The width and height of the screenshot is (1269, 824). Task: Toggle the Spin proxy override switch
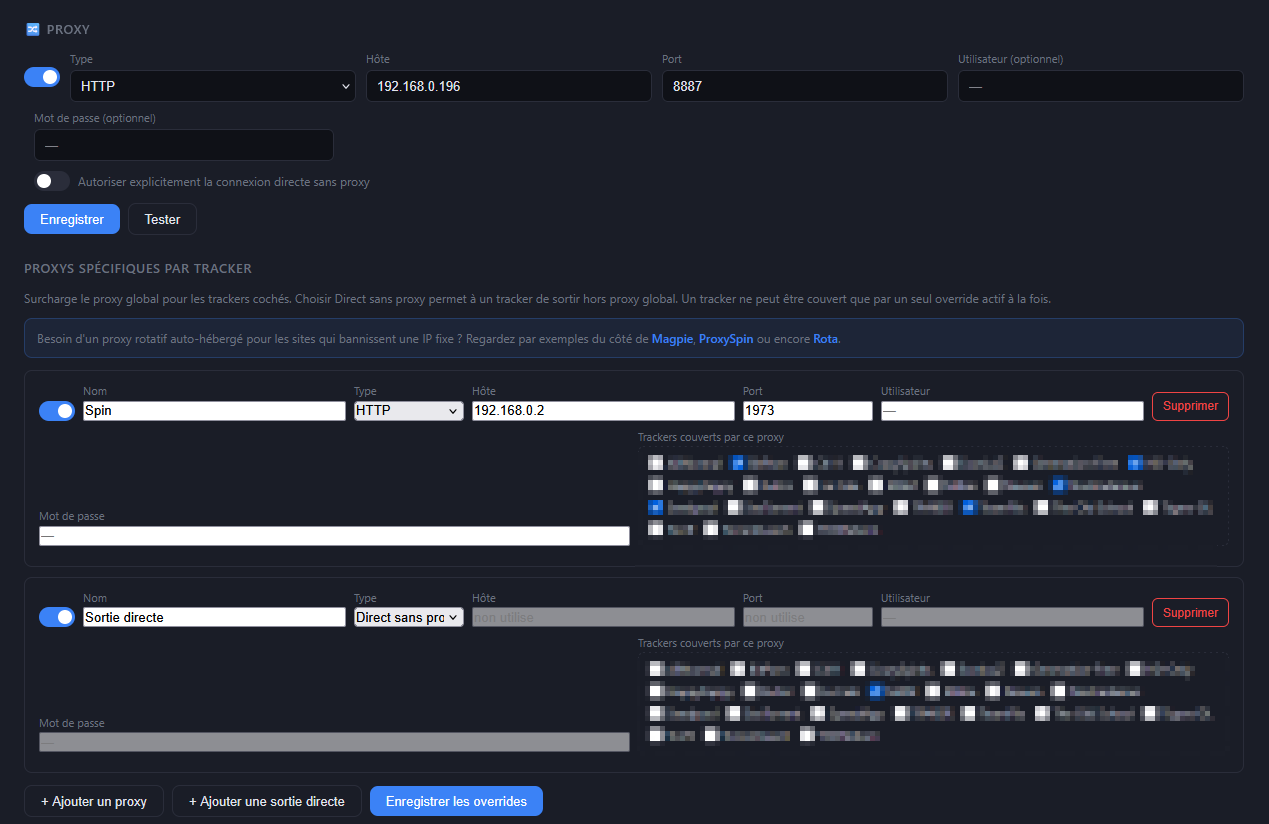click(x=57, y=411)
